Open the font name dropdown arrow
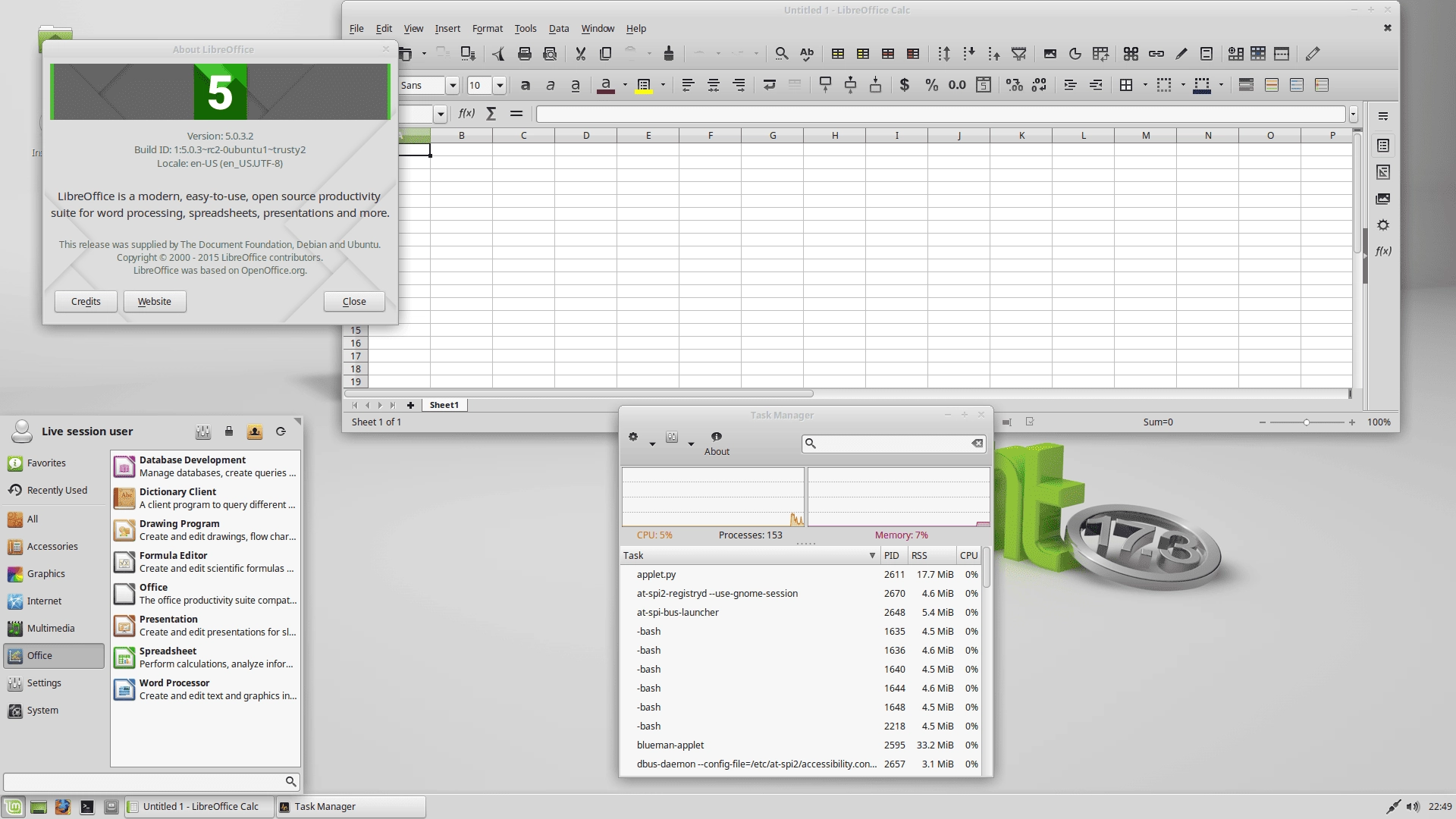The image size is (1456, 819). (453, 85)
